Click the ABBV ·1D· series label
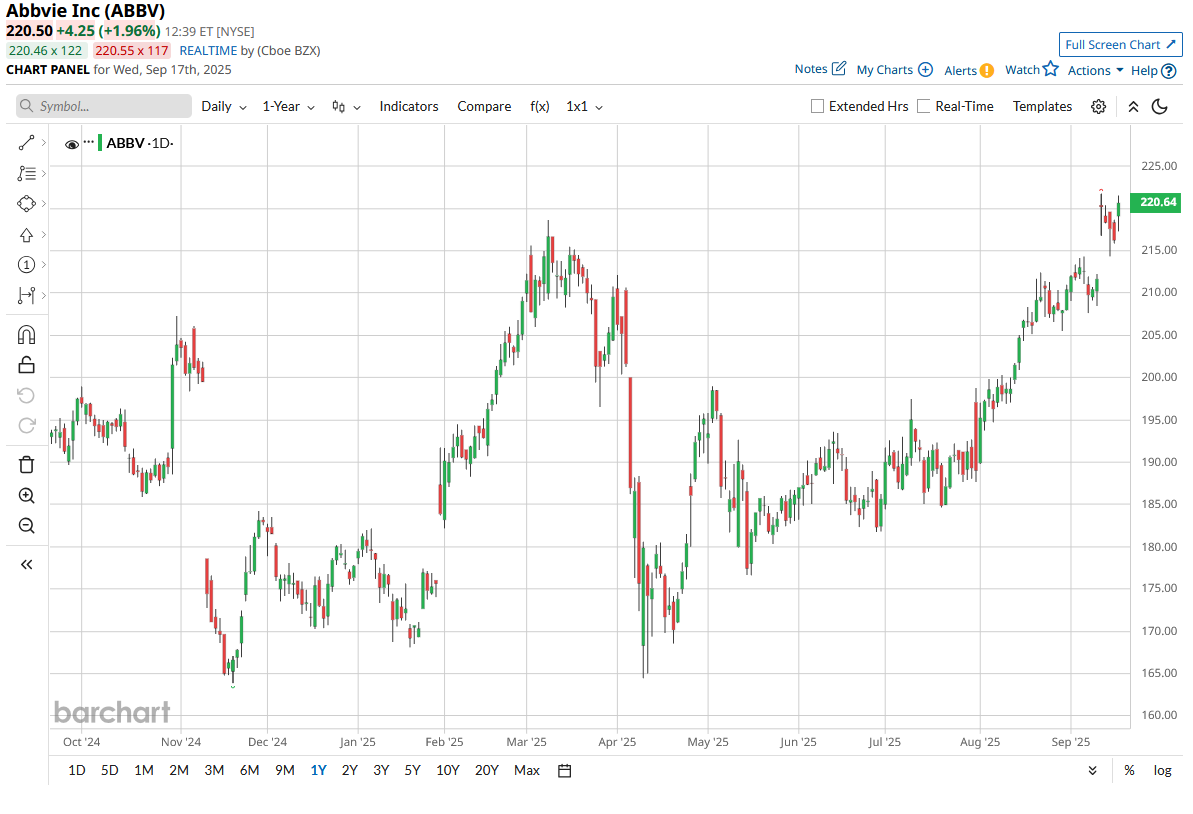The width and height of the screenshot is (1193, 814). (140, 143)
